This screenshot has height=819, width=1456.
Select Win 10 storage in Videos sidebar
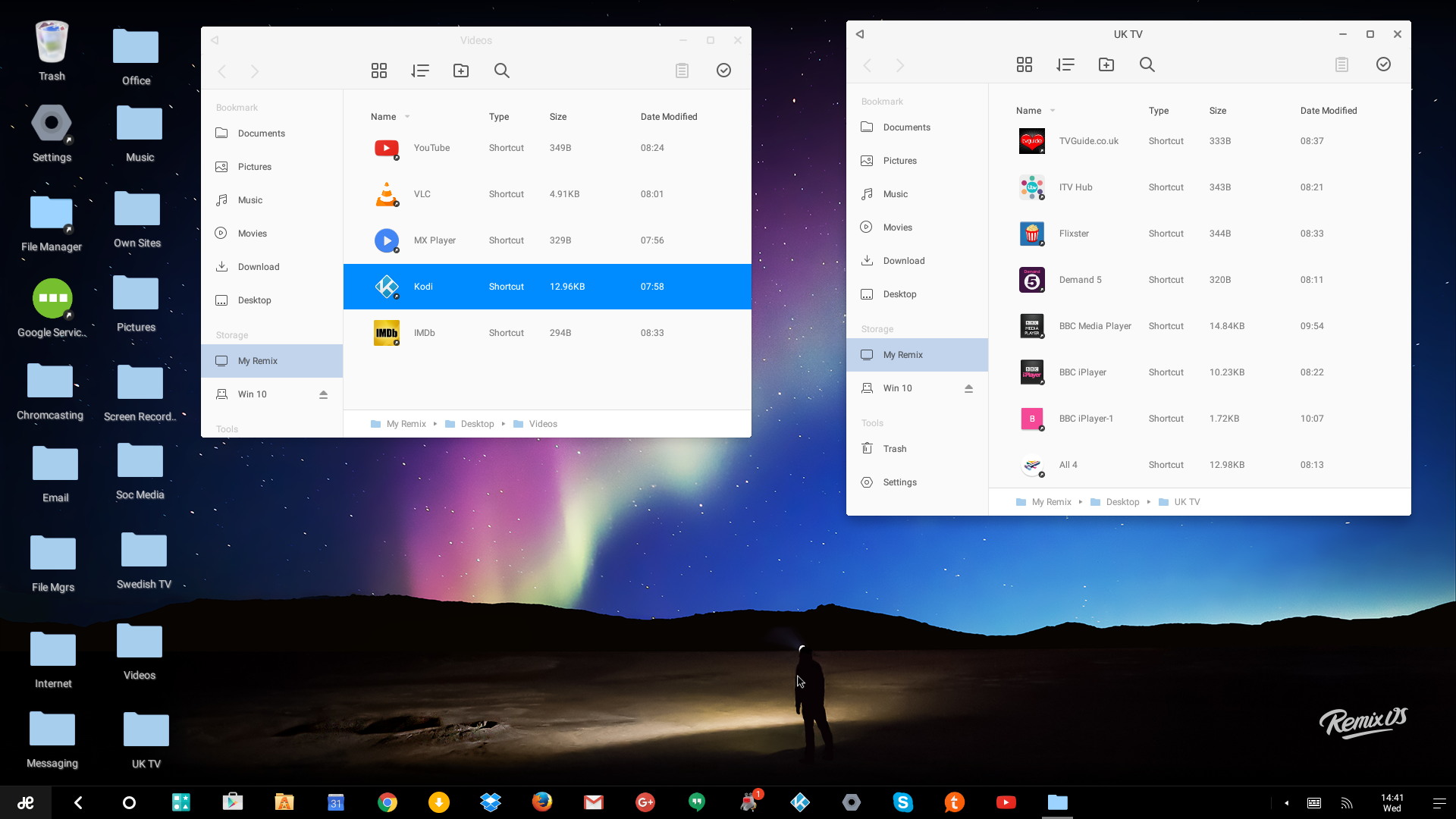pos(271,394)
